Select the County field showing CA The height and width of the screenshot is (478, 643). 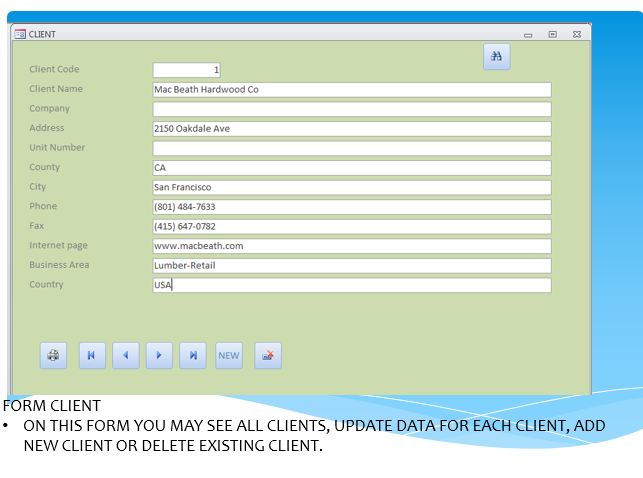pyautogui.click(x=350, y=167)
